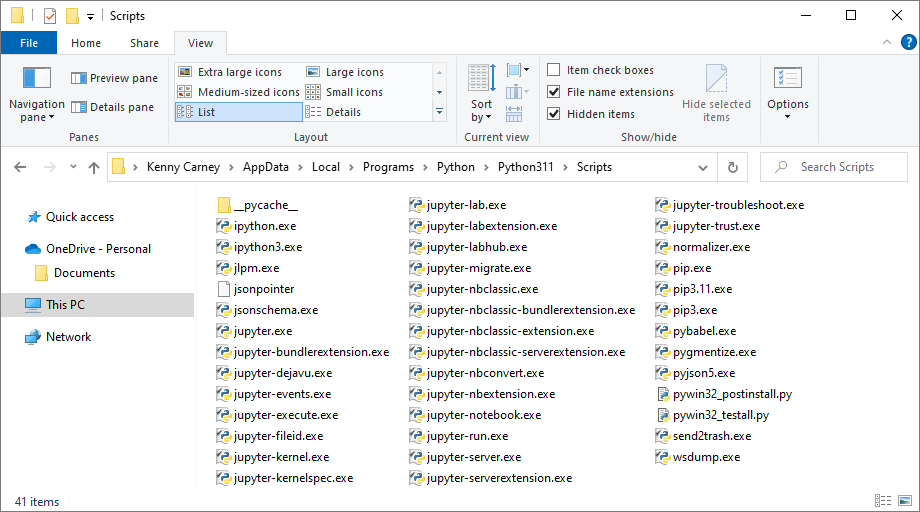Uncheck File name extensions
This screenshot has height=512, width=920.
[x=554, y=92]
